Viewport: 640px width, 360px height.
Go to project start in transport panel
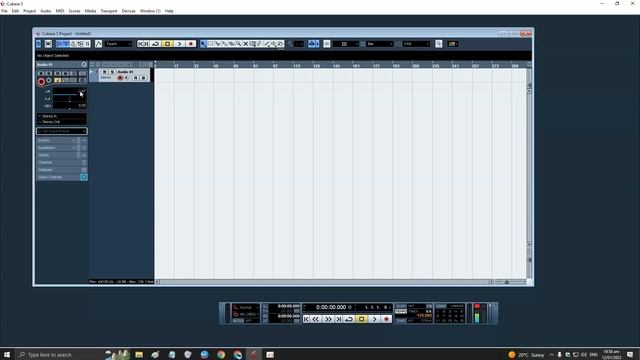tap(306, 319)
